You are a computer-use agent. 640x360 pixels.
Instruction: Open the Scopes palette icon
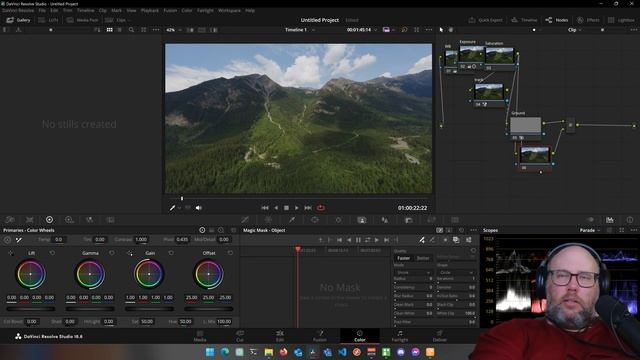pos(610,220)
